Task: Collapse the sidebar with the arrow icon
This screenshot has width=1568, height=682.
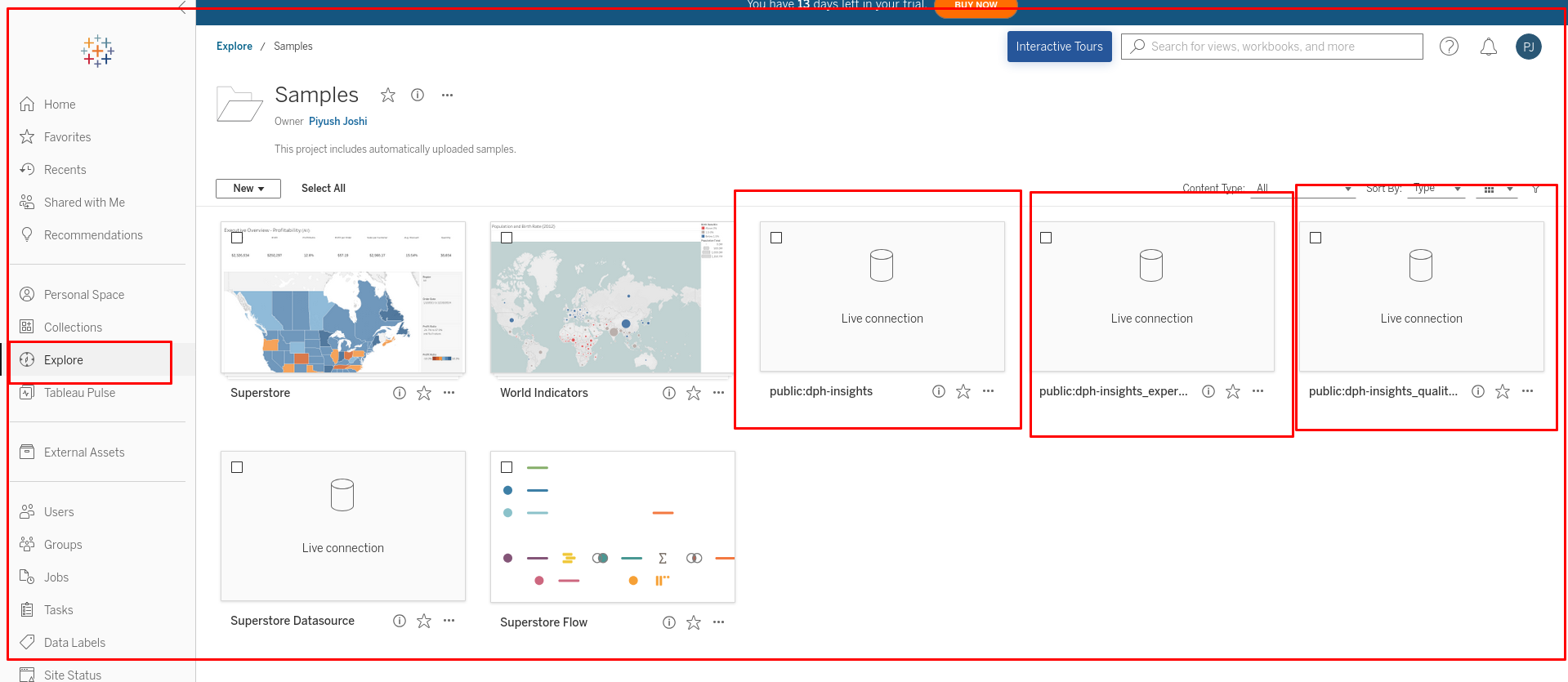Action: (x=182, y=7)
